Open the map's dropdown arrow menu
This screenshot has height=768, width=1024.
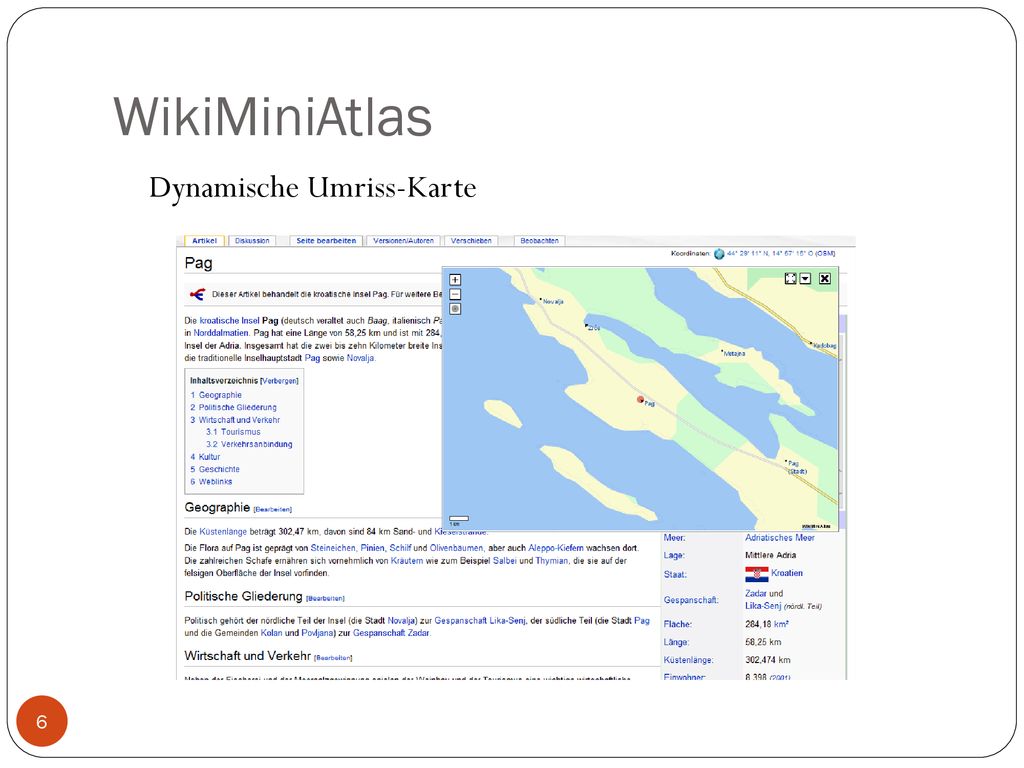click(x=805, y=278)
